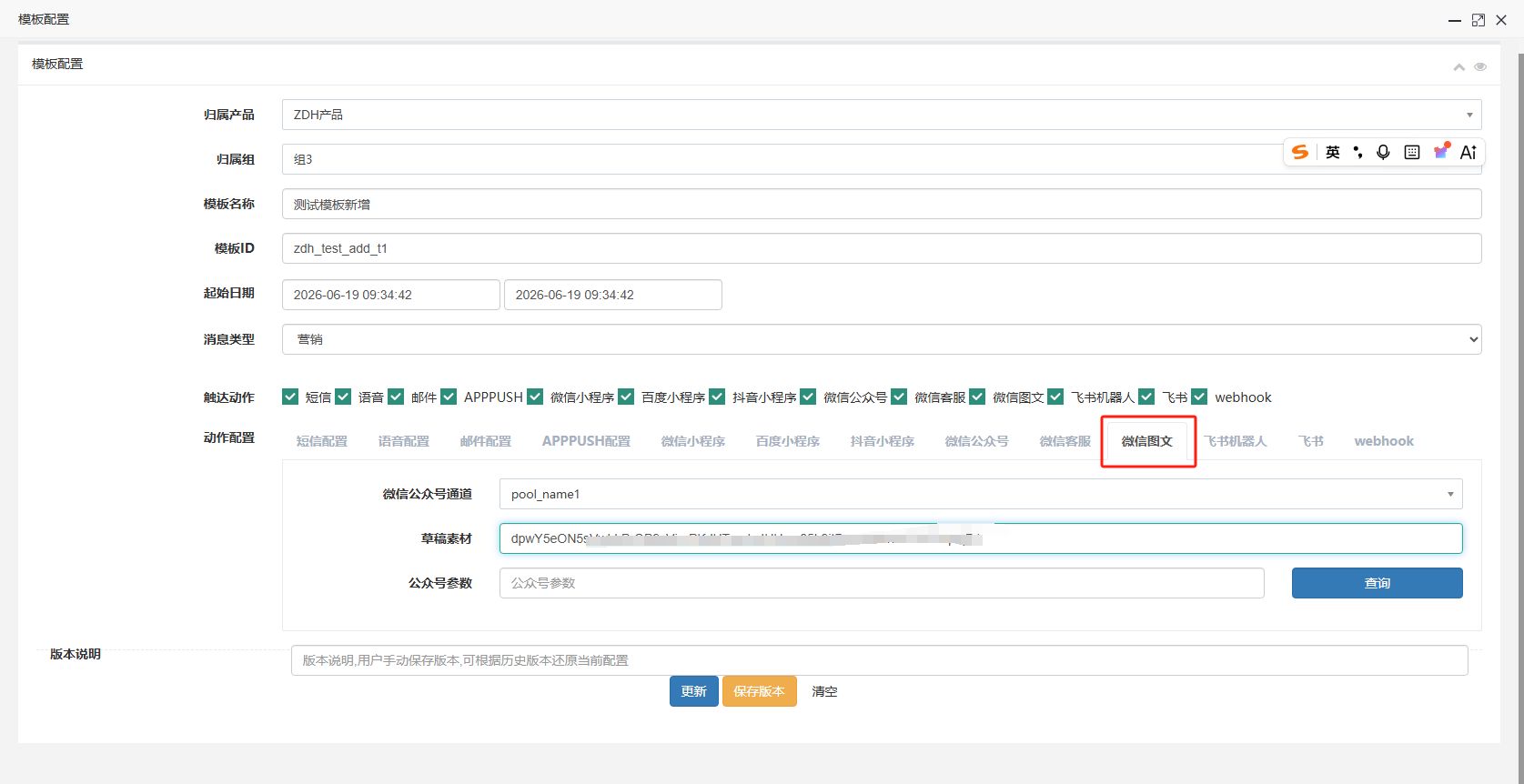Toggle the 微信图文 checkbox
Image resolution: width=1524 pixels, height=784 pixels.
977,397
